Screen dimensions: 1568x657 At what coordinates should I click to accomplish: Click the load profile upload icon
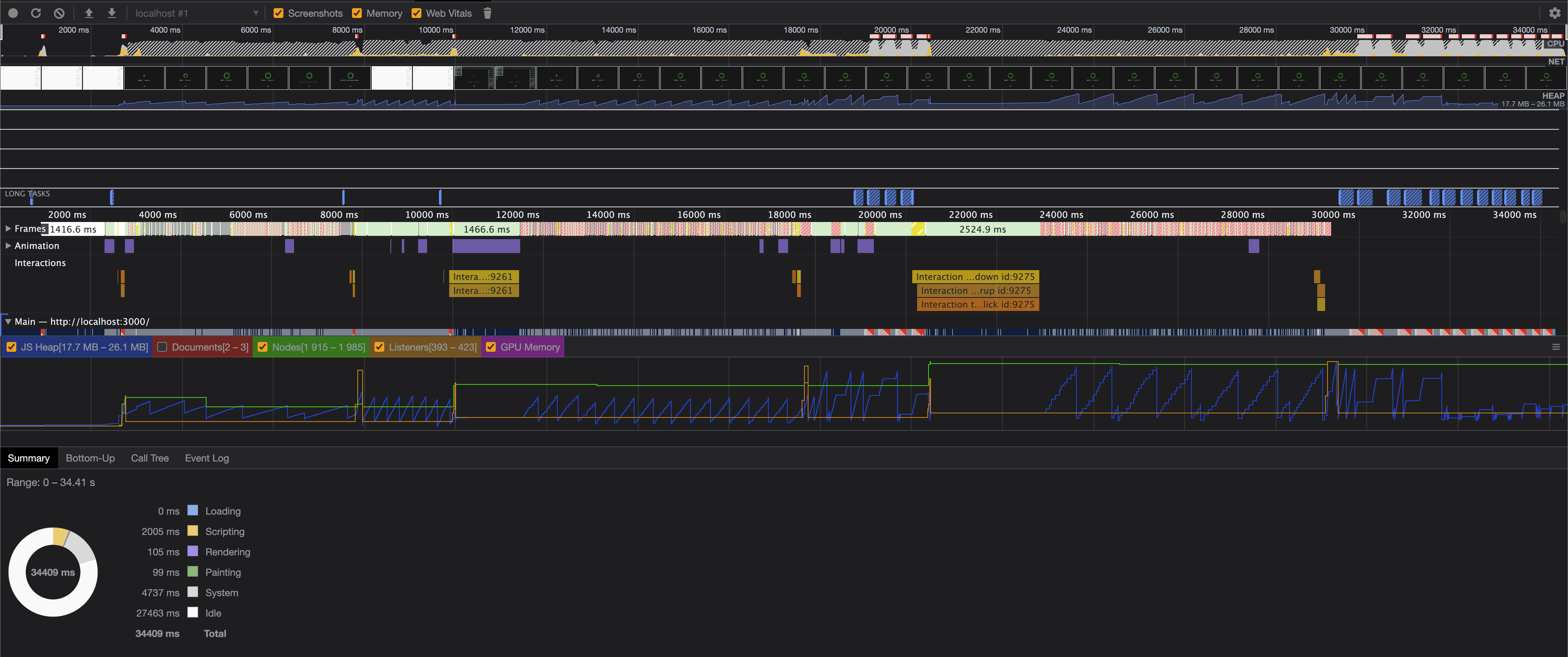click(x=89, y=13)
